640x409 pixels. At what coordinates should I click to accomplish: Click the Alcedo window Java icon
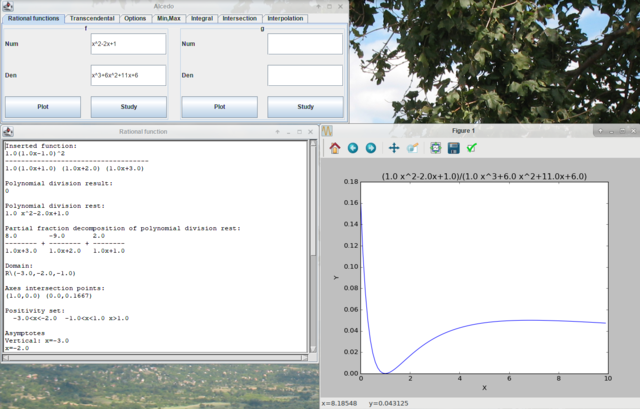(x=8, y=6)
